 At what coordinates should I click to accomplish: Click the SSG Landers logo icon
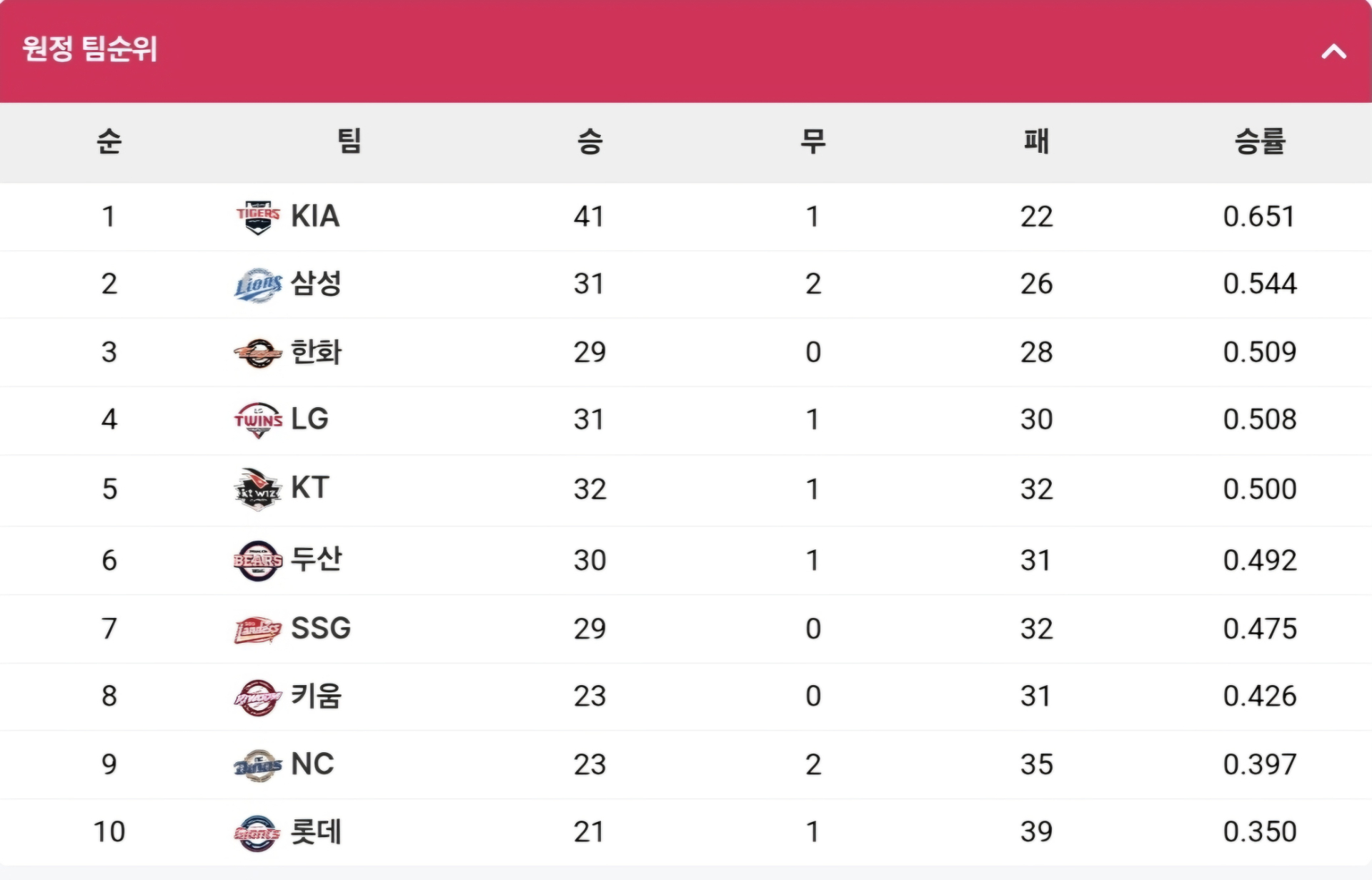[258, 629]
